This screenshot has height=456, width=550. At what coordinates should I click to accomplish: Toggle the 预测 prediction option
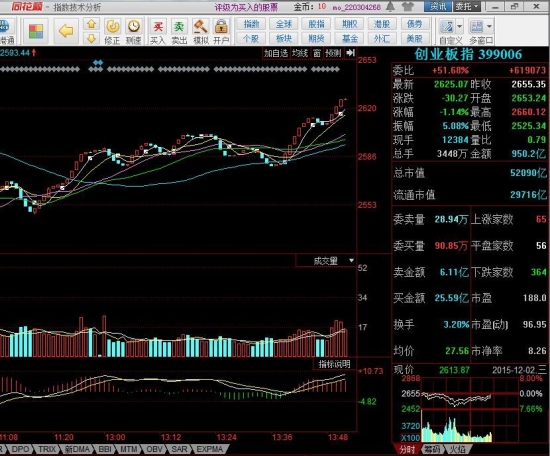[333, 53]
